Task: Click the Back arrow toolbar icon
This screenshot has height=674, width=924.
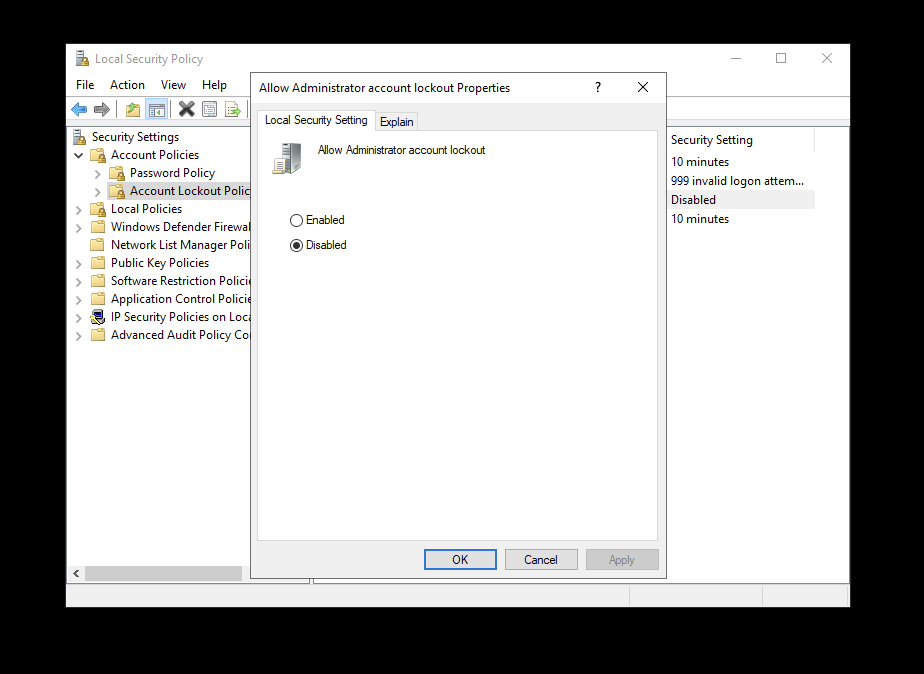Action: click(x=79, y=110)
